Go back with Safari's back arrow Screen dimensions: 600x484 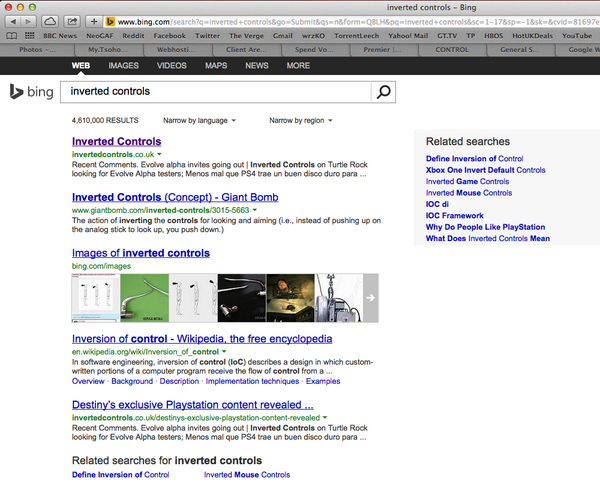[13, 22]
